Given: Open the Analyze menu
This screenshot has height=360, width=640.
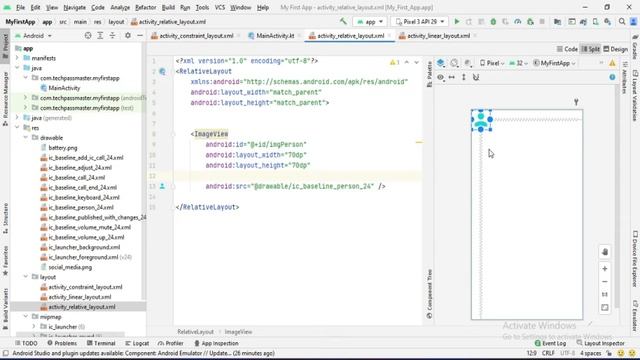Looking at the screenshot, I should 120,7.
